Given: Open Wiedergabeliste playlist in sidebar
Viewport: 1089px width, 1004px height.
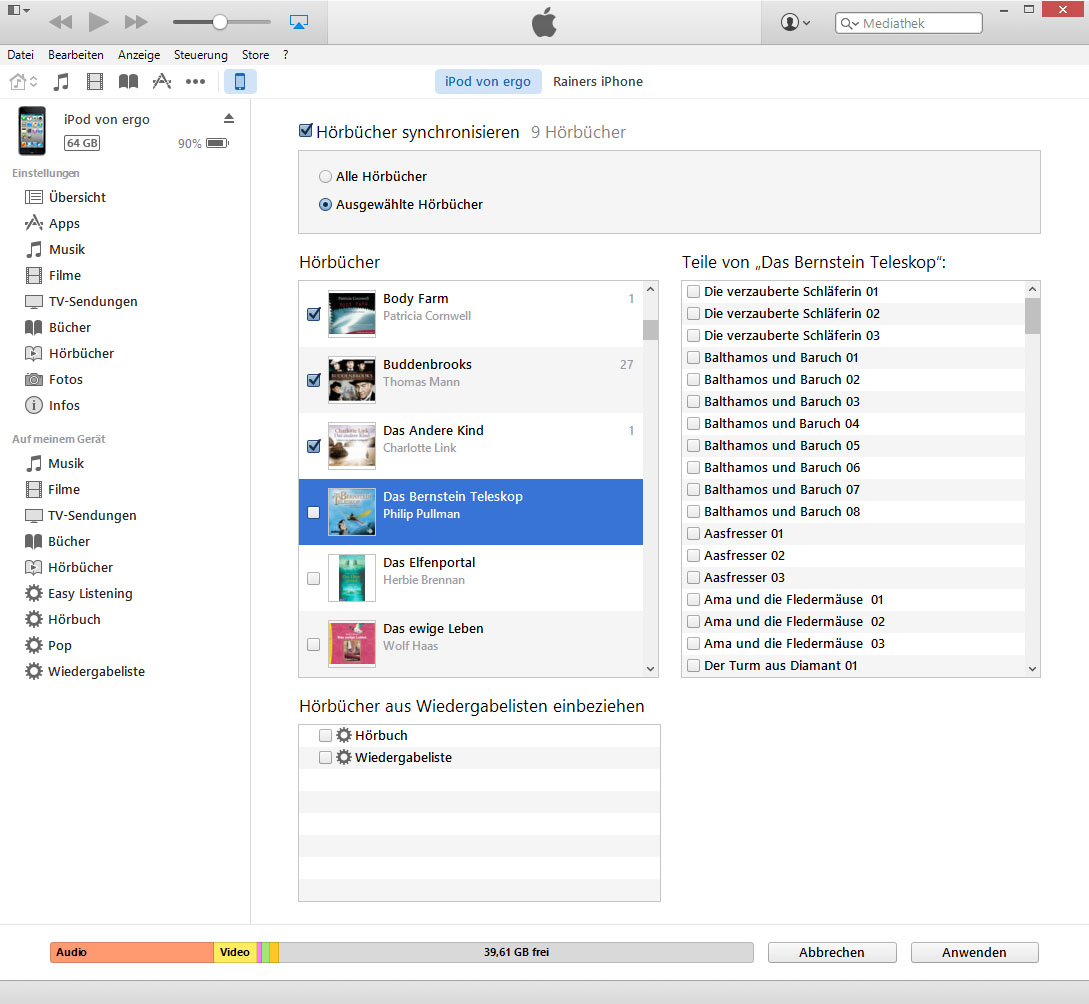Looking at the screenshot, I should (x=85, y=671).
